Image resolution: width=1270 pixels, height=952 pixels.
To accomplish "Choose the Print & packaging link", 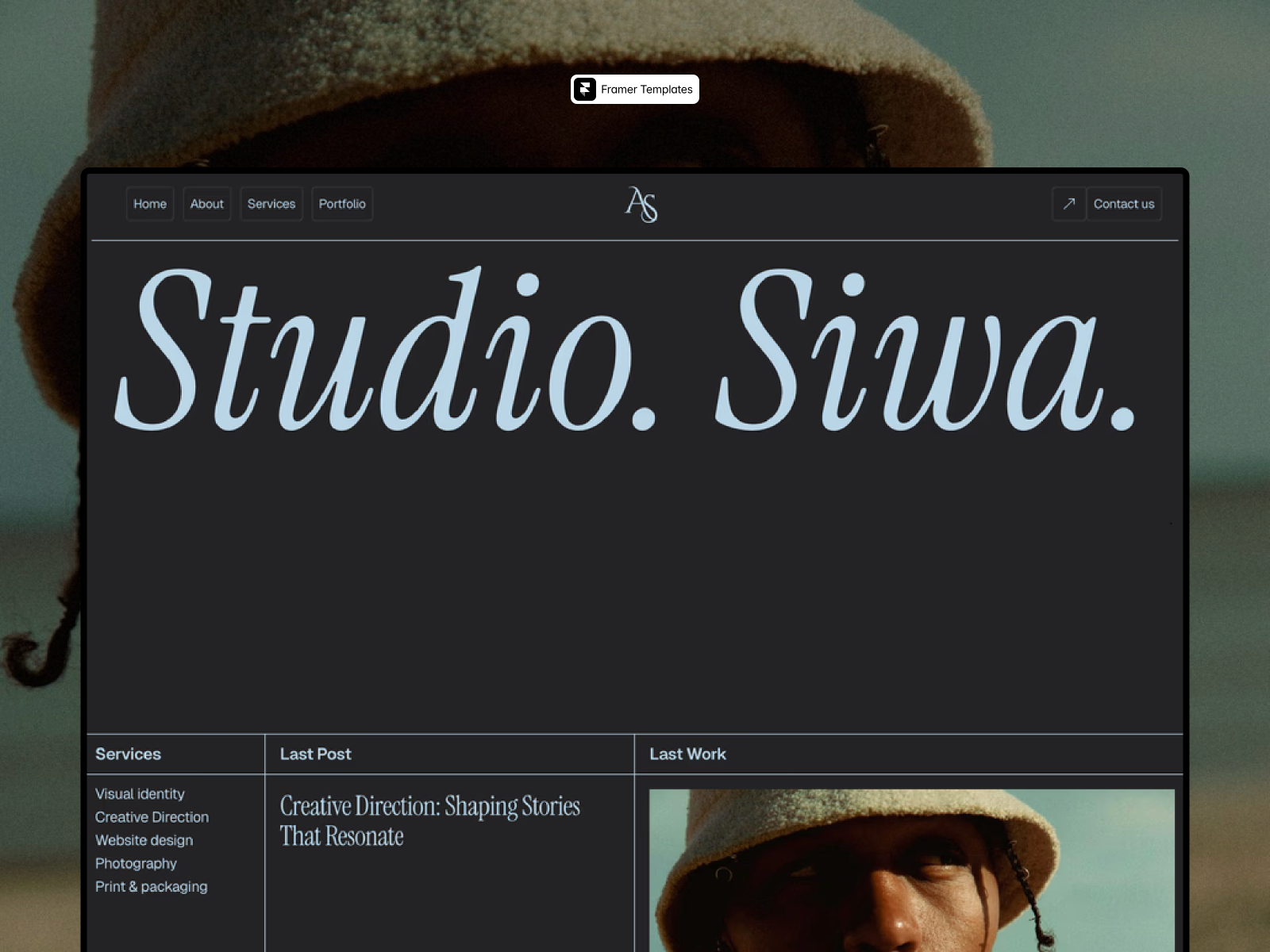I will pyautogui.click(x=151, y=887).
